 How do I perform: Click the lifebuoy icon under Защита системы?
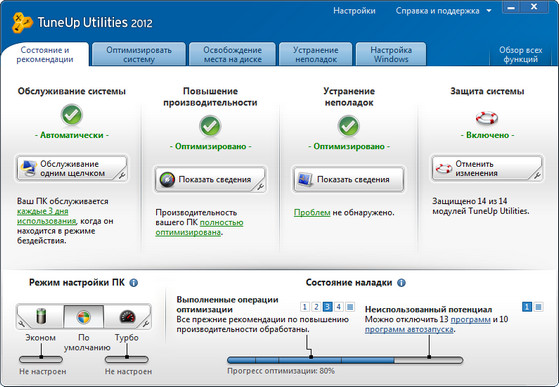(487, 118)
